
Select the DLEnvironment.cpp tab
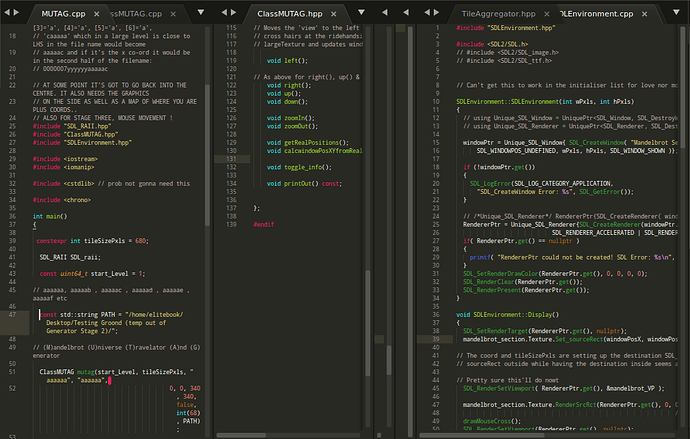[x=597, y=14]
